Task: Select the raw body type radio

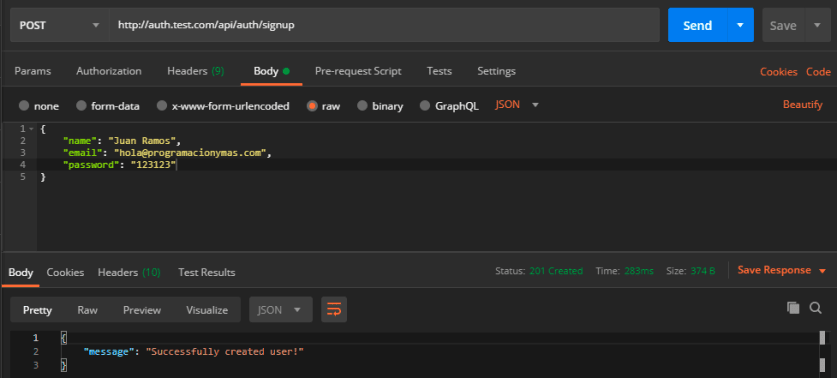Action: tap(312, 106)
